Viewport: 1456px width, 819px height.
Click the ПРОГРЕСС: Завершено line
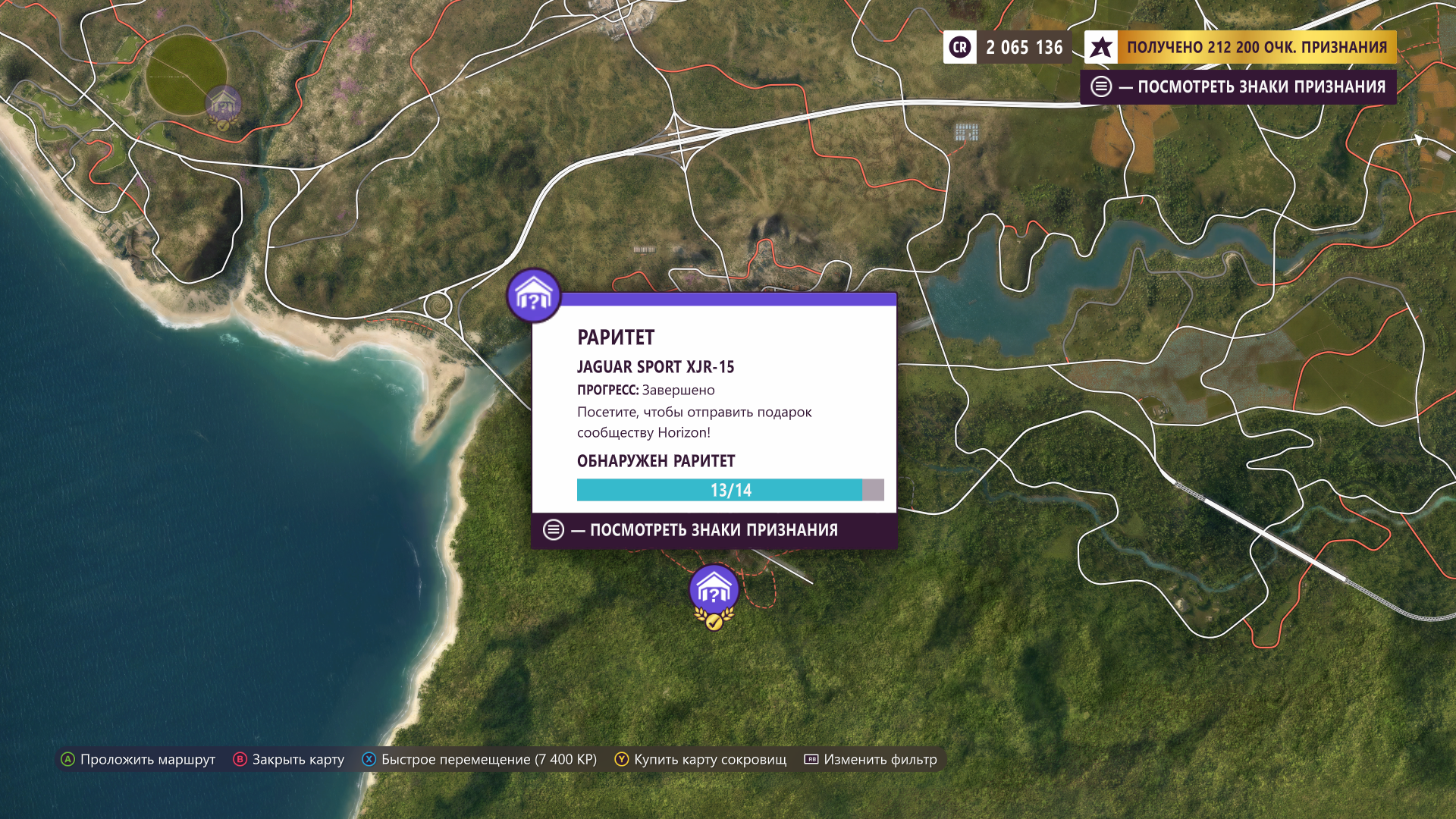pos(646,390)
